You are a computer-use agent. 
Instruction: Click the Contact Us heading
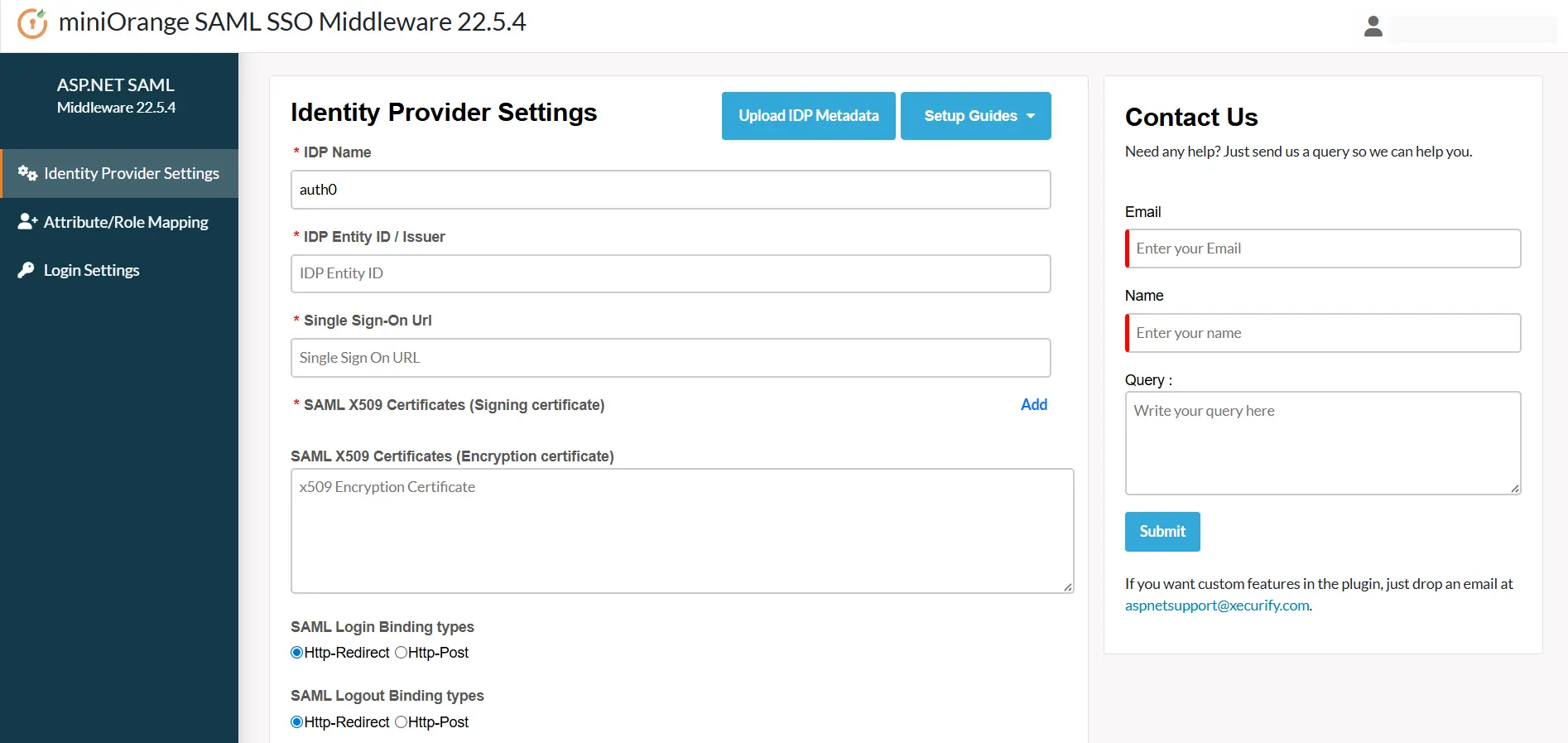[1191, 118]
